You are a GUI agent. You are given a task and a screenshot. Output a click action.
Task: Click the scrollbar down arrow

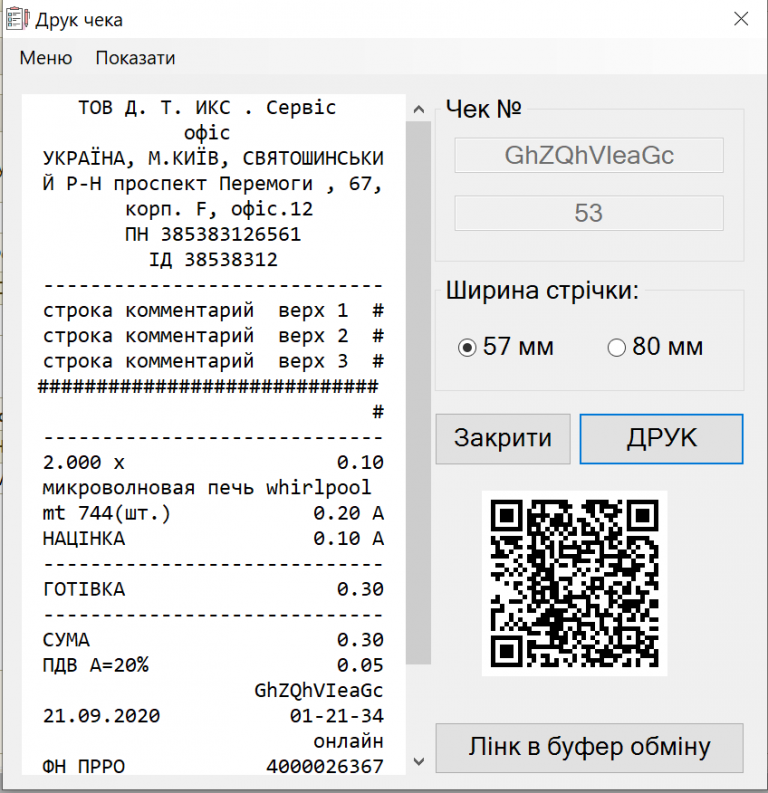[419, 761]
